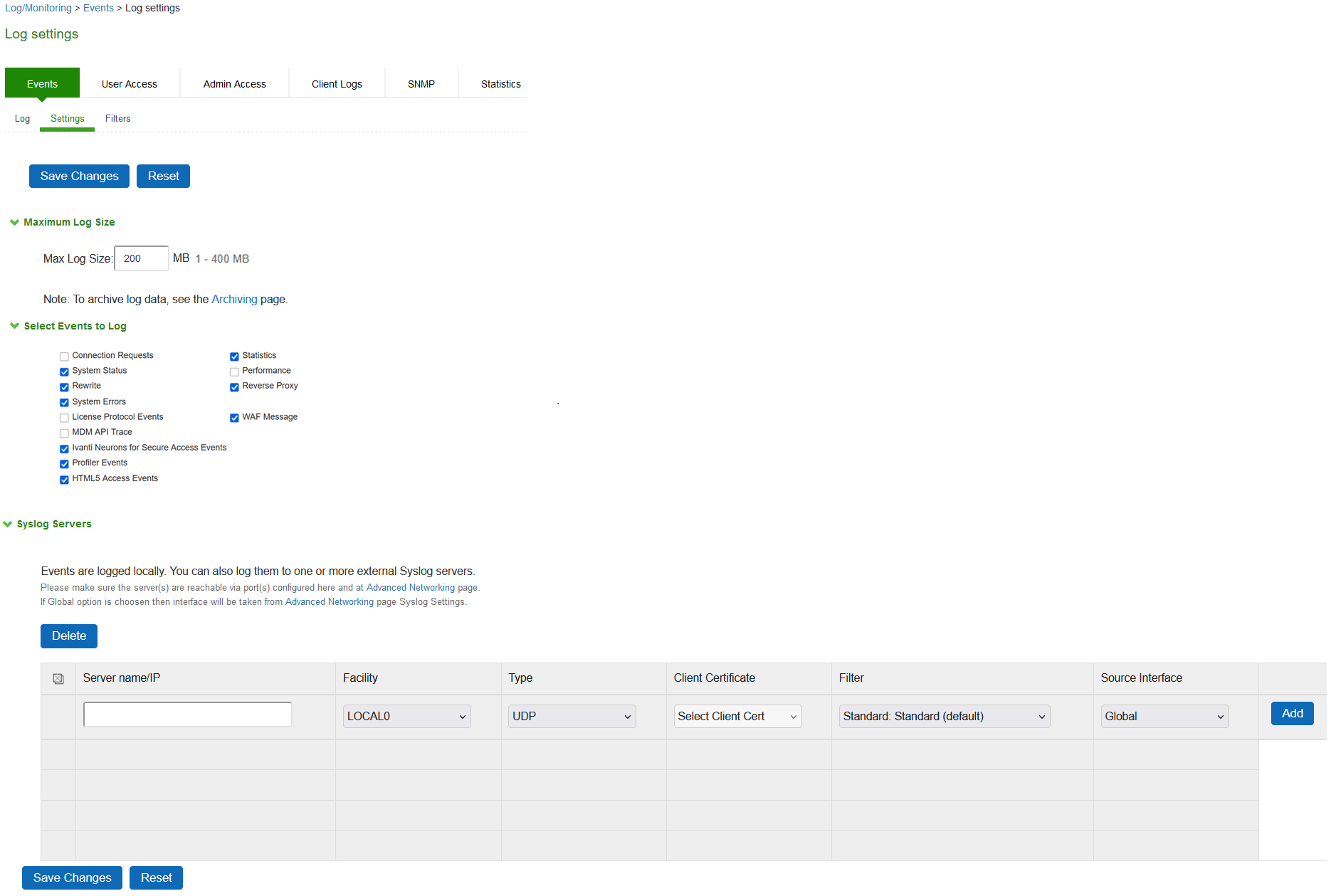Click the top Reset button
This screenshot has height=896, width=1331.
click(163, 176)
